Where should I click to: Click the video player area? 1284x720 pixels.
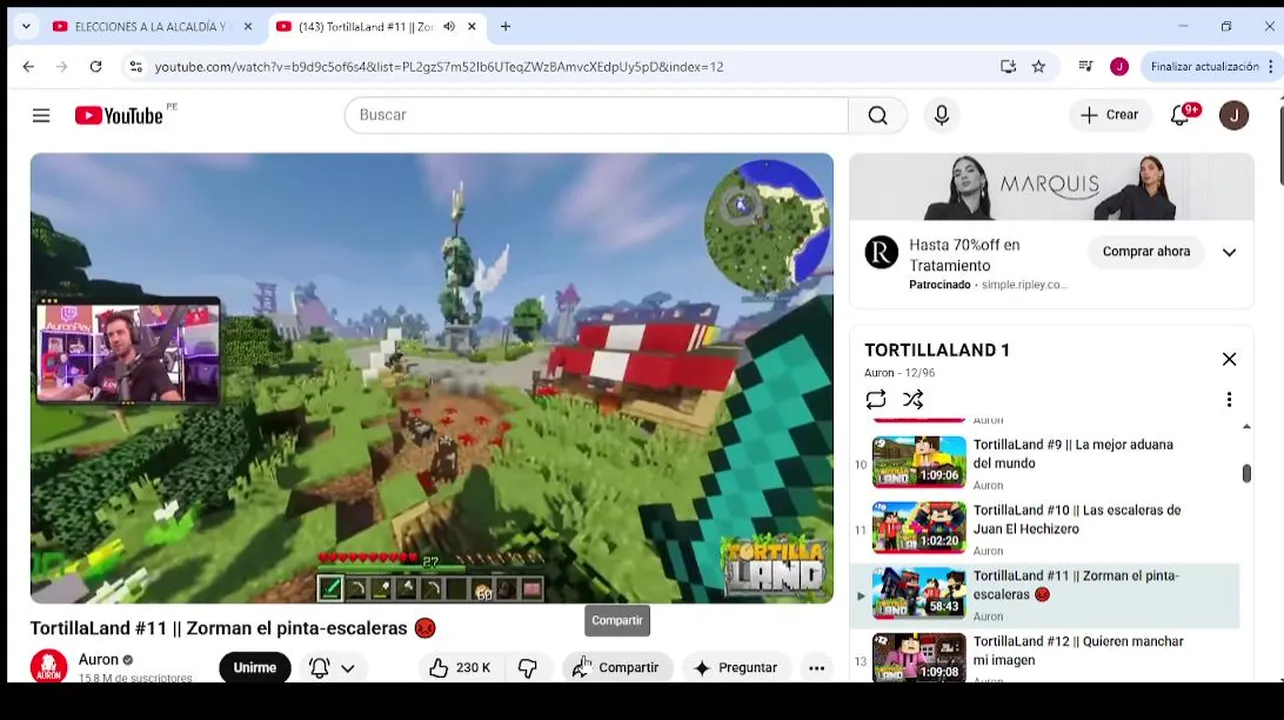point(431,378)
